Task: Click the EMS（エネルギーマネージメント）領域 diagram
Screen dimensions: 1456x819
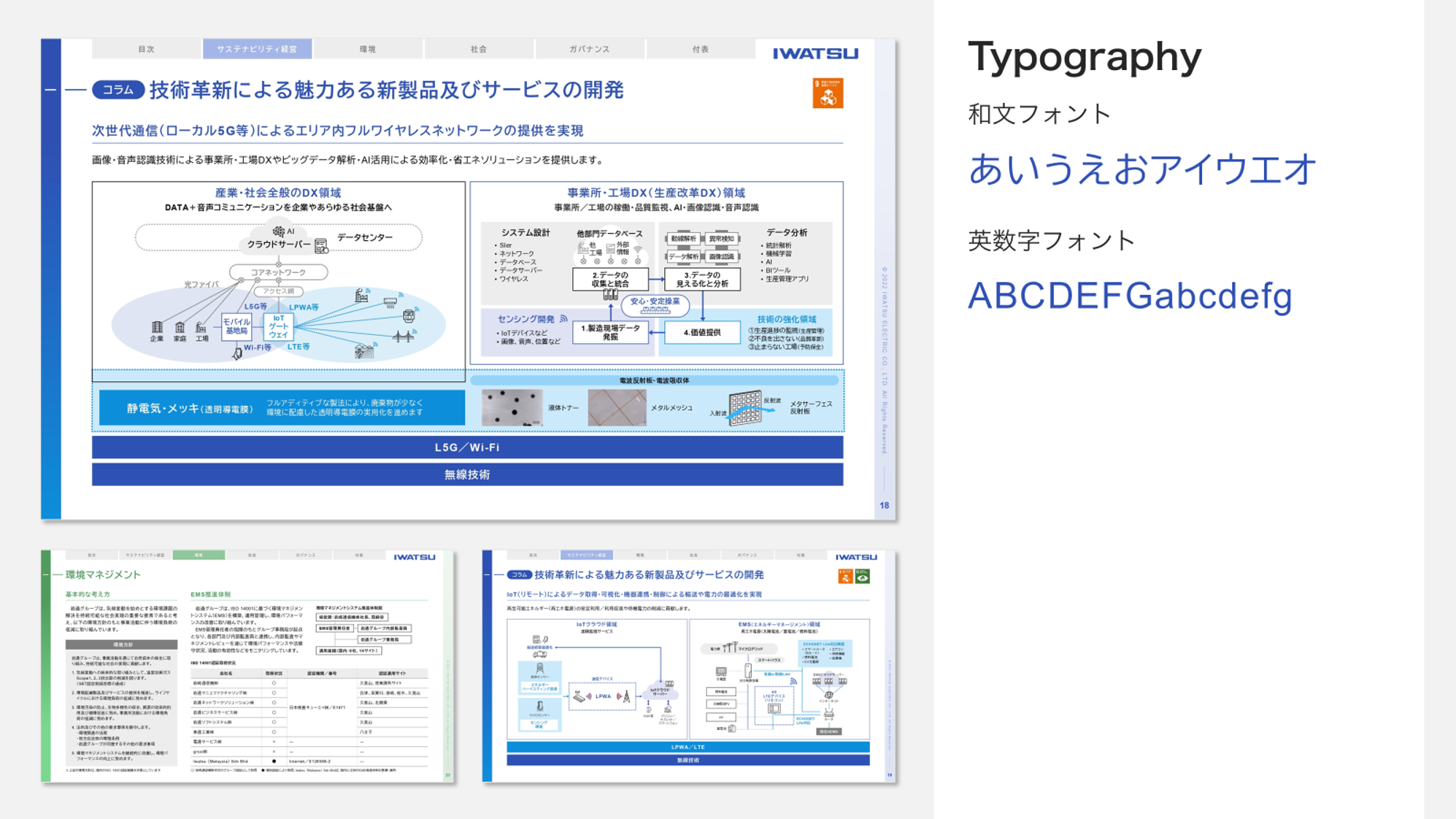Action: (x=779, y=680)
